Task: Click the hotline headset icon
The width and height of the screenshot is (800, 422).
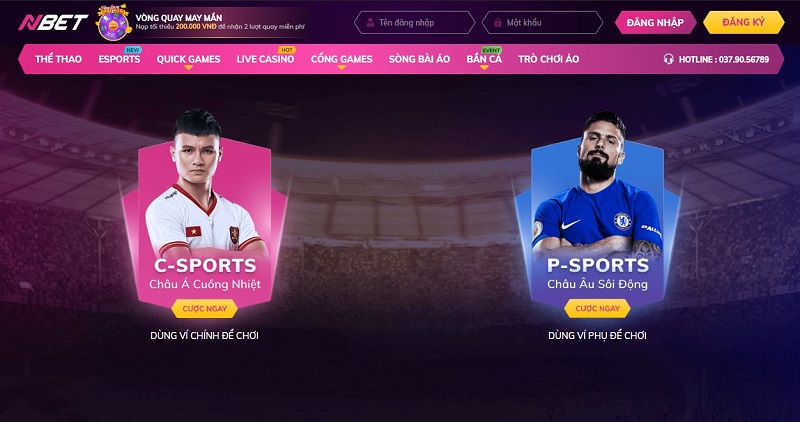Action: (x=668, y=59)
